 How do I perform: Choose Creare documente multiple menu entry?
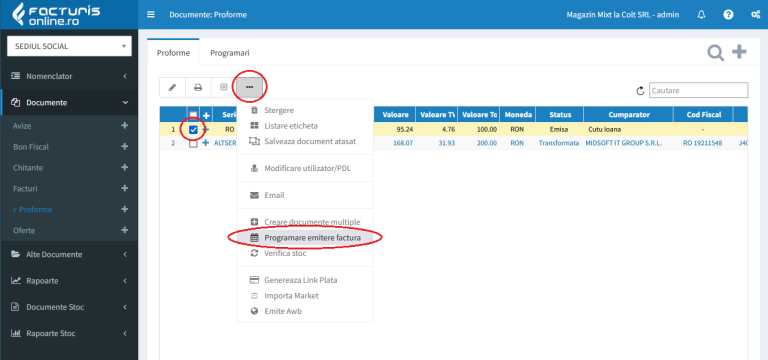point(305,222)
